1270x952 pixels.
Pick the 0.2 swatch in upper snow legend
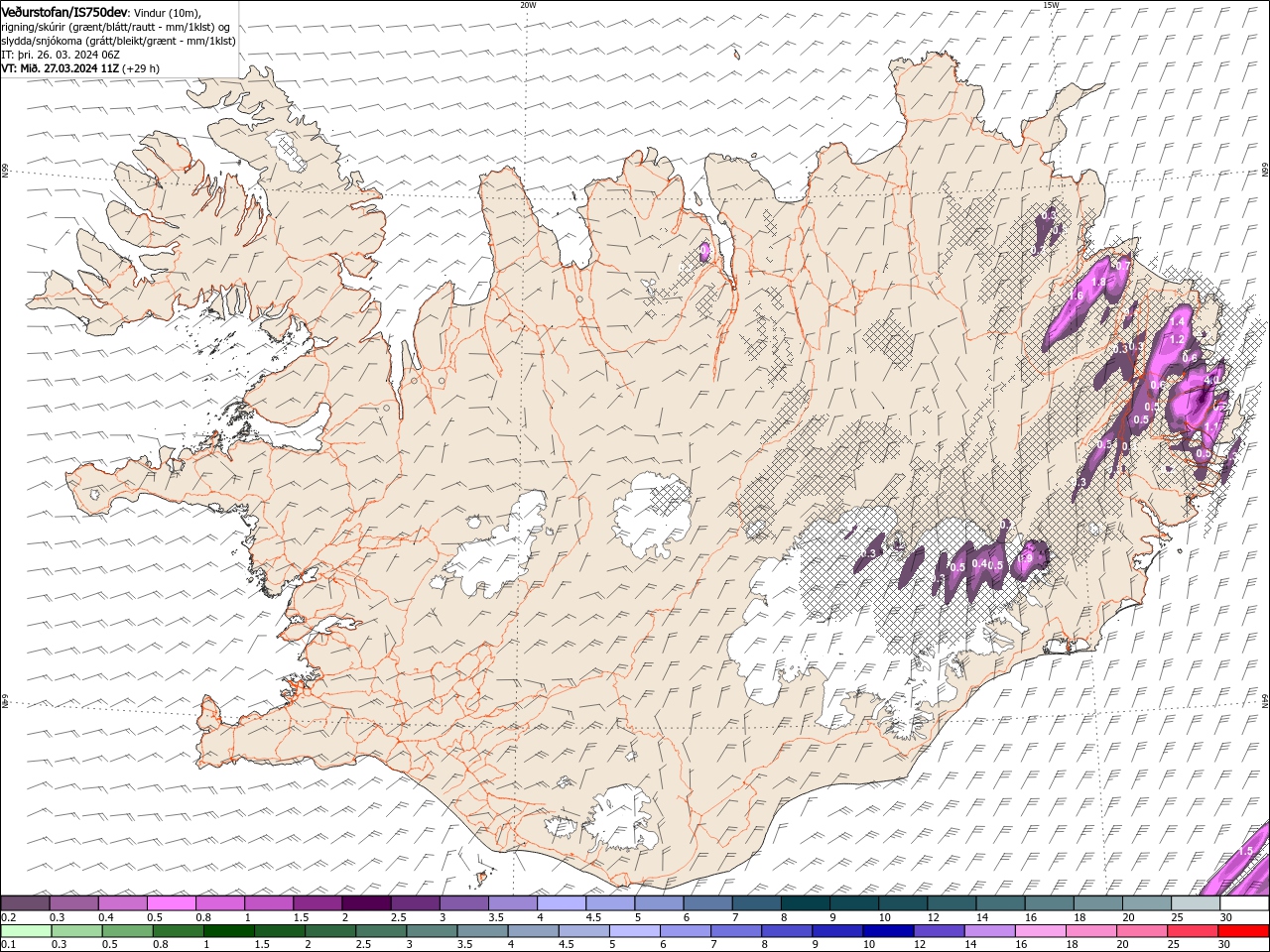click(26, 902)
